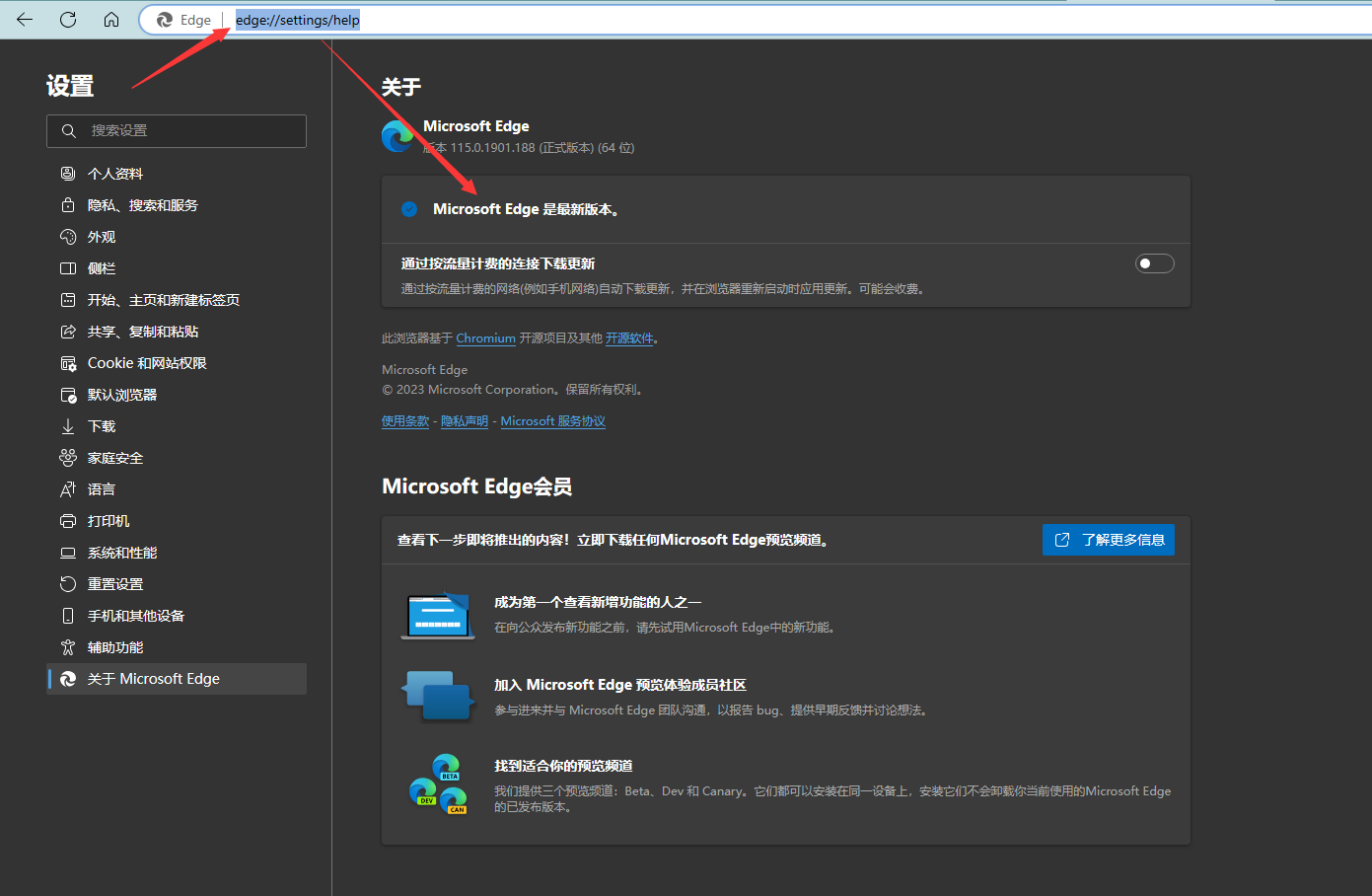This screenshot has height=896, width=1372.
Task: Go to 外观 settings
Action: click(x=177, y=237)
